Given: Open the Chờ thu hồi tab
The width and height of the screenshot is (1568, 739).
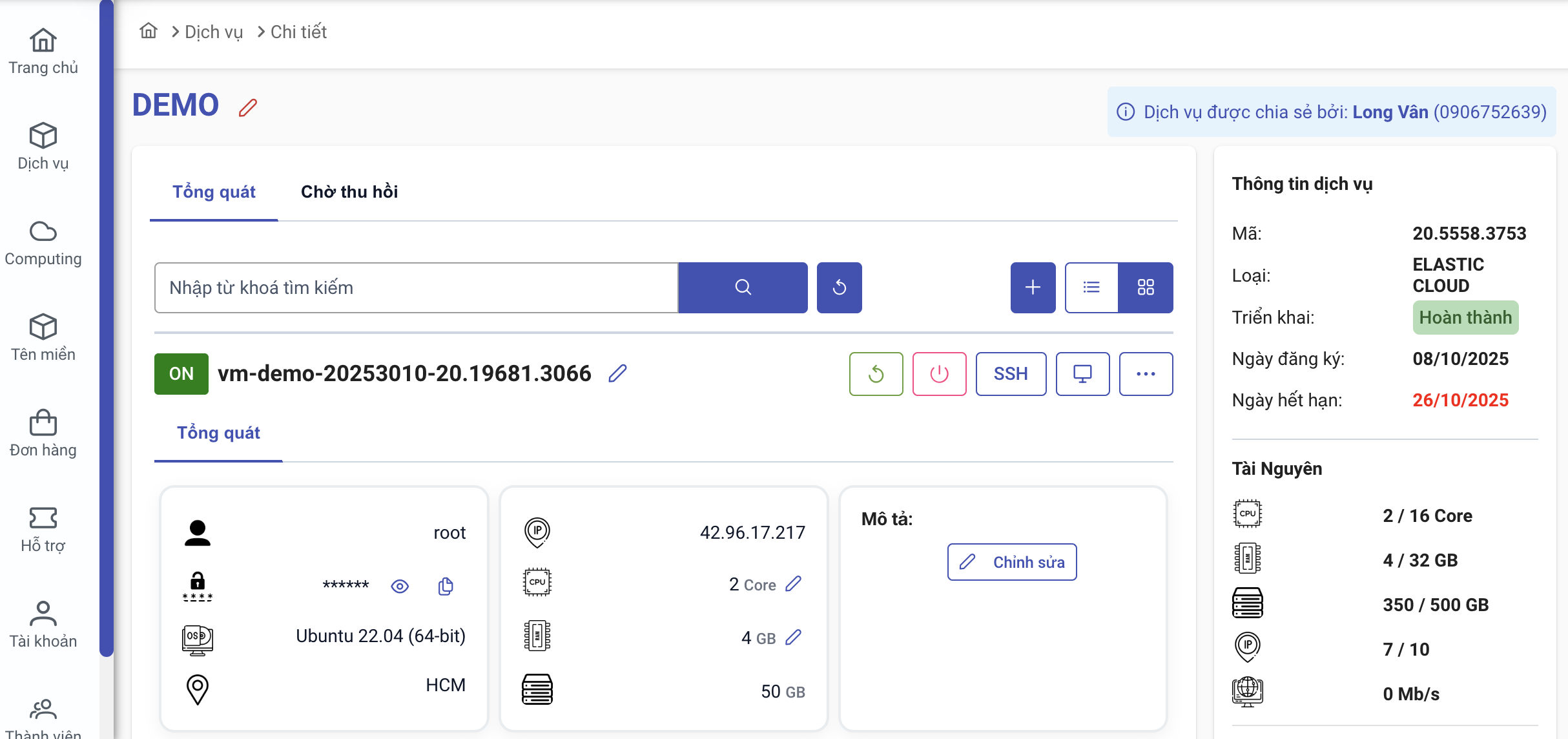Looking at the screenshot, I should 349,192.
